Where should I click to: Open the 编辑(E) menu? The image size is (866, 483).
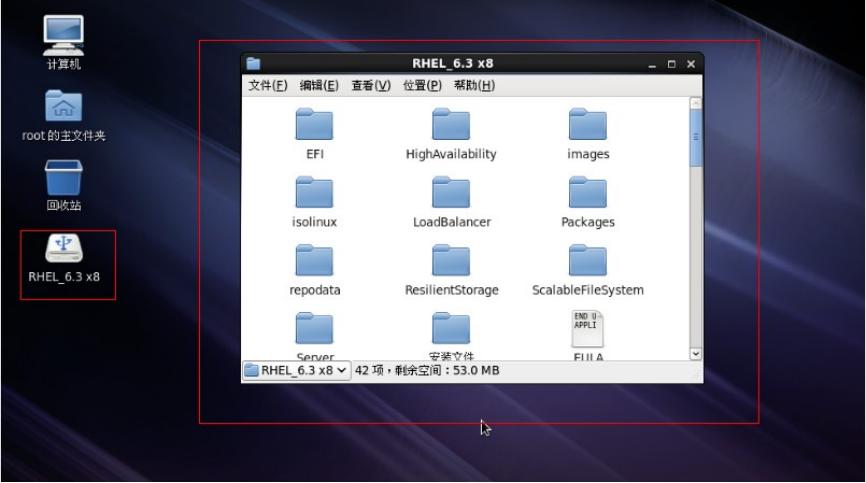pyautogui.click(x=319, y=86)
